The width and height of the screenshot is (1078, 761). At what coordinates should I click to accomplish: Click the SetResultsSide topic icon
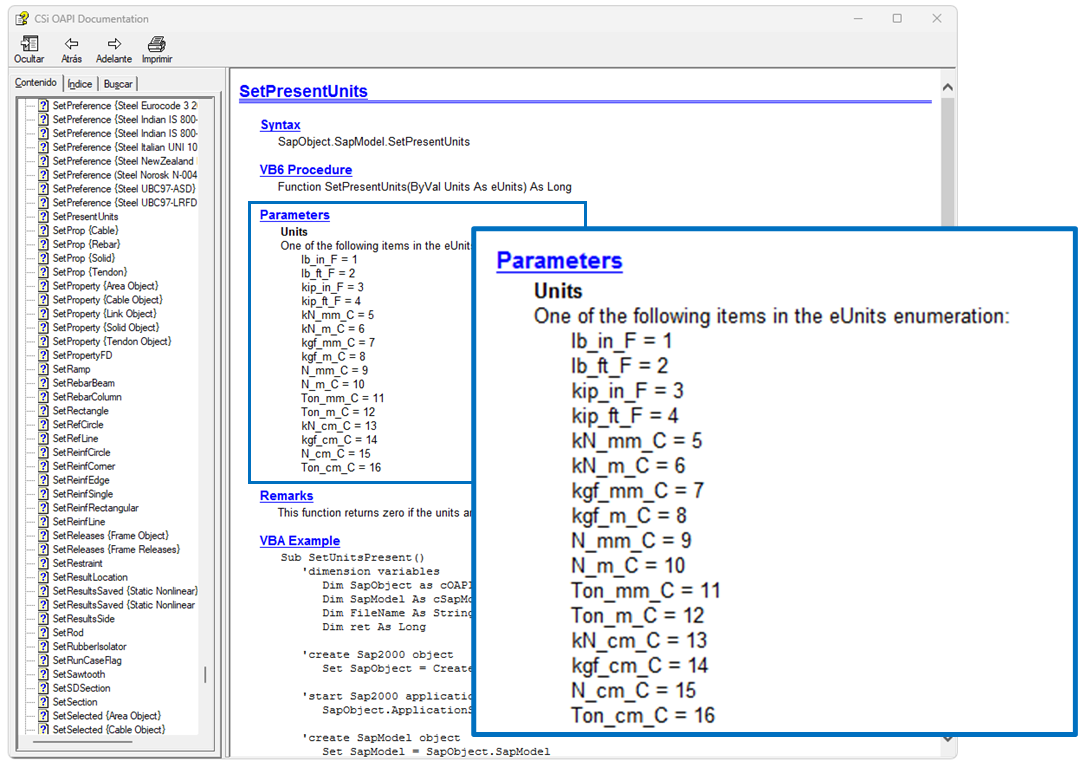click(43, 619)
